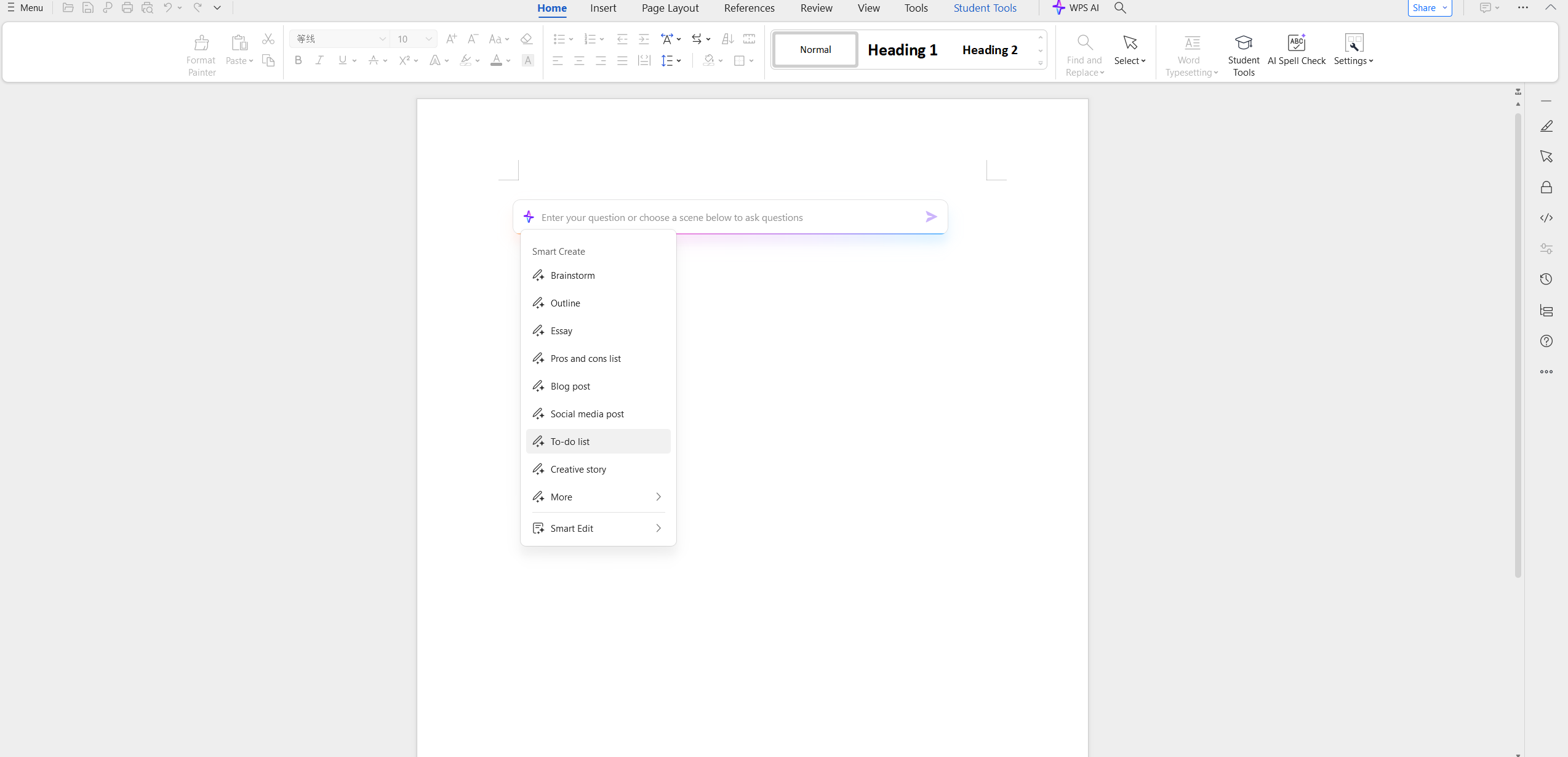Click the eraser clear formatting icon
1568x757 pixels.
[x=526, y=39]
